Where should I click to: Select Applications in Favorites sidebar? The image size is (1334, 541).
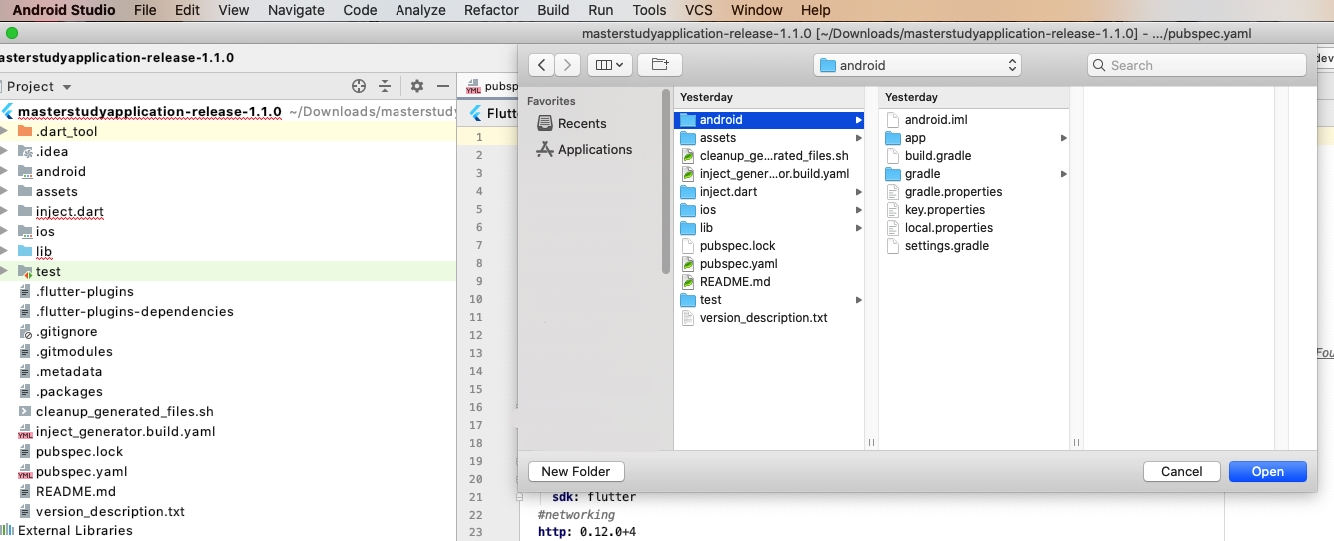click(594, 149)
